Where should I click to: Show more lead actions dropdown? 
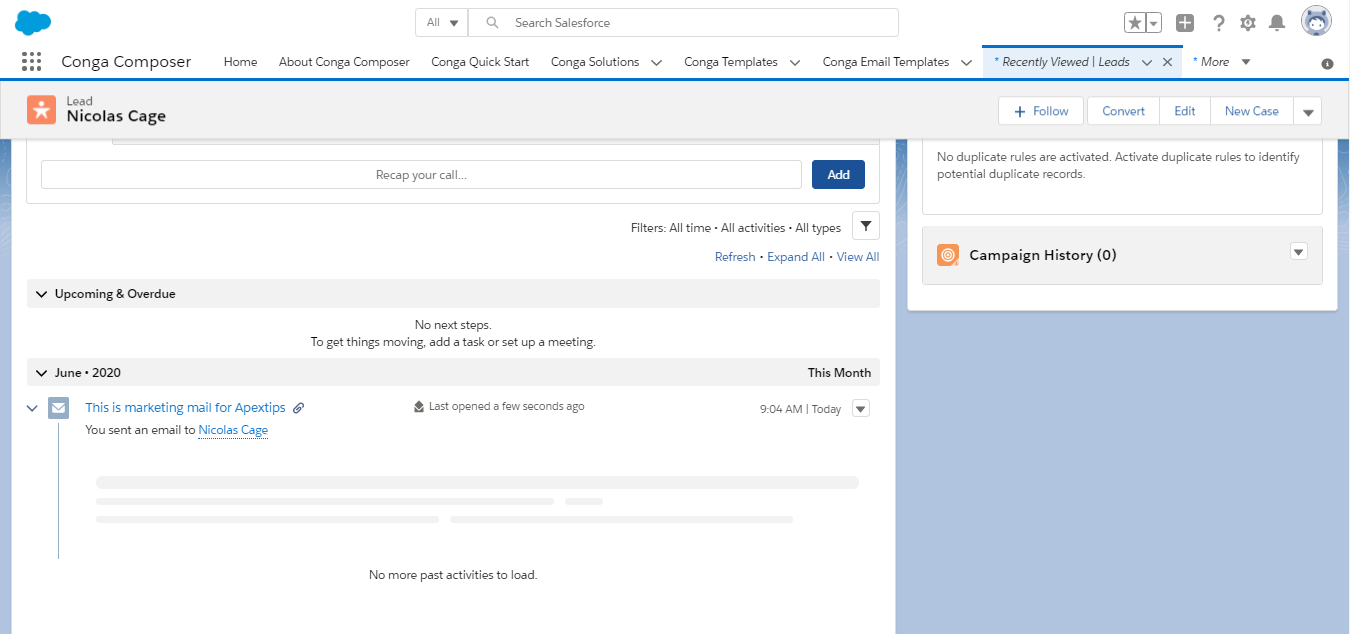pyautogui.click(x=1308, y=111)
